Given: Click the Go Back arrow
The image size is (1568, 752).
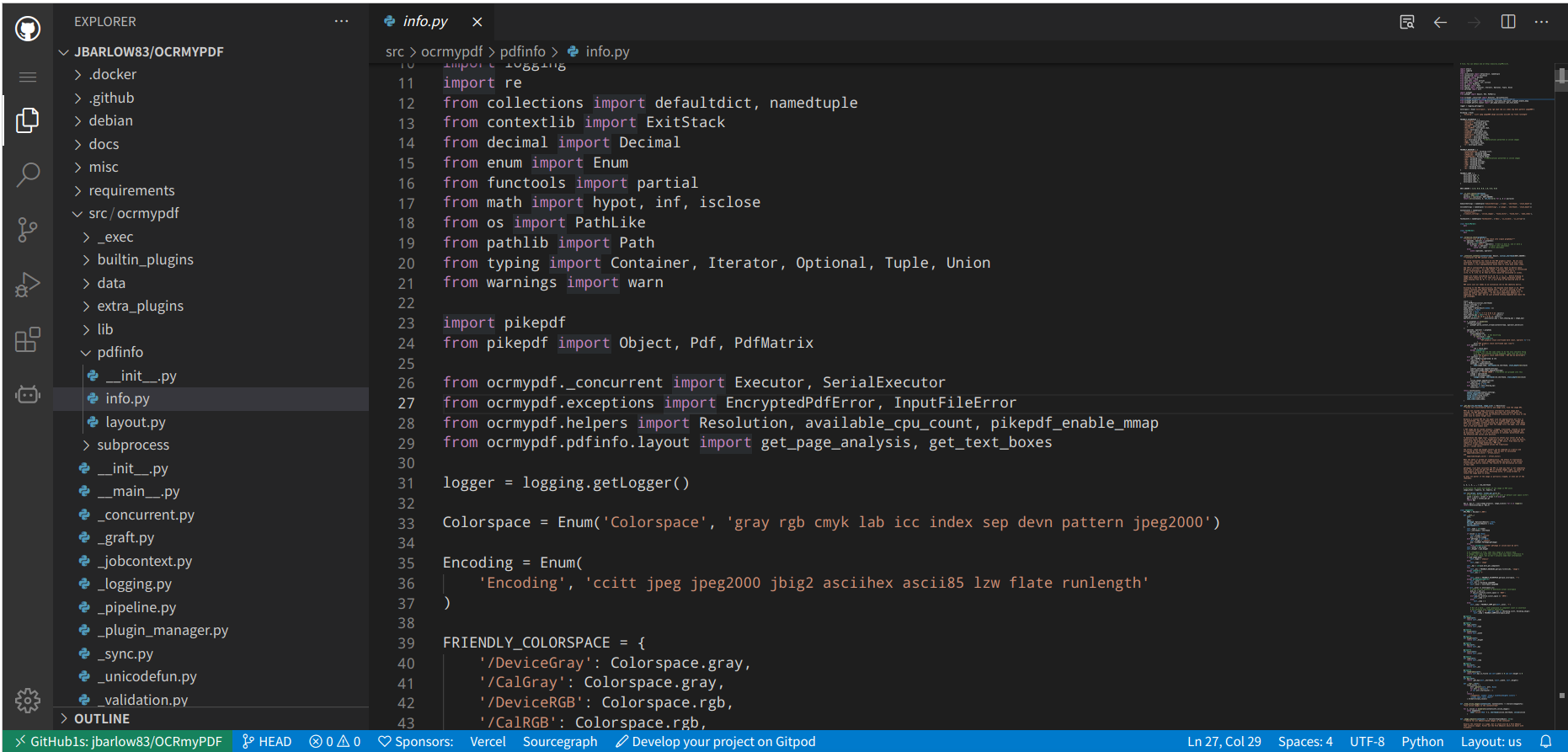Looking at the screenshot, I should point(1440,22).
